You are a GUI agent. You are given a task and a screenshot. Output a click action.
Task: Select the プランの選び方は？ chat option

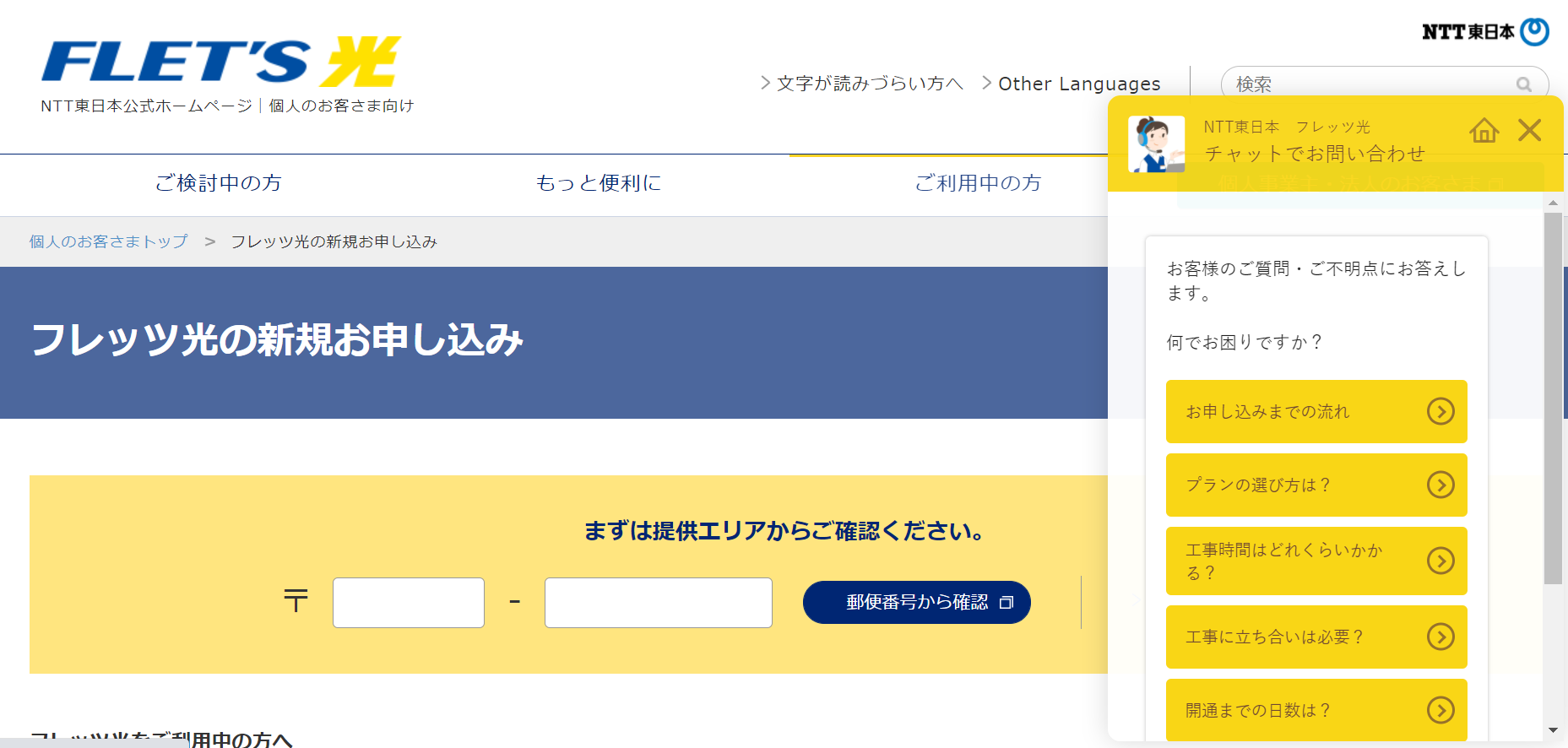(1316, 485)
